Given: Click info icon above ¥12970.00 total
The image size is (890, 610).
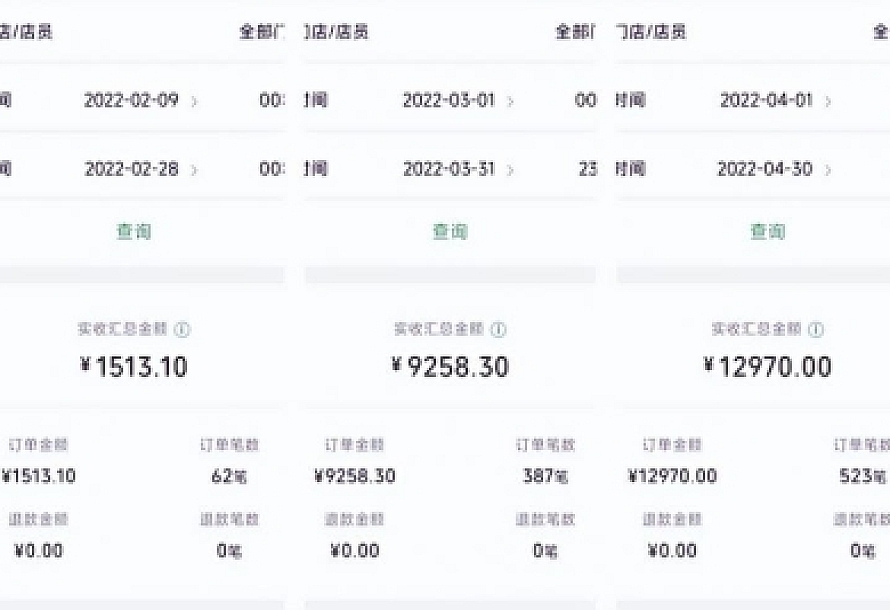Looking at the screenshot, I should coord(816,329).
